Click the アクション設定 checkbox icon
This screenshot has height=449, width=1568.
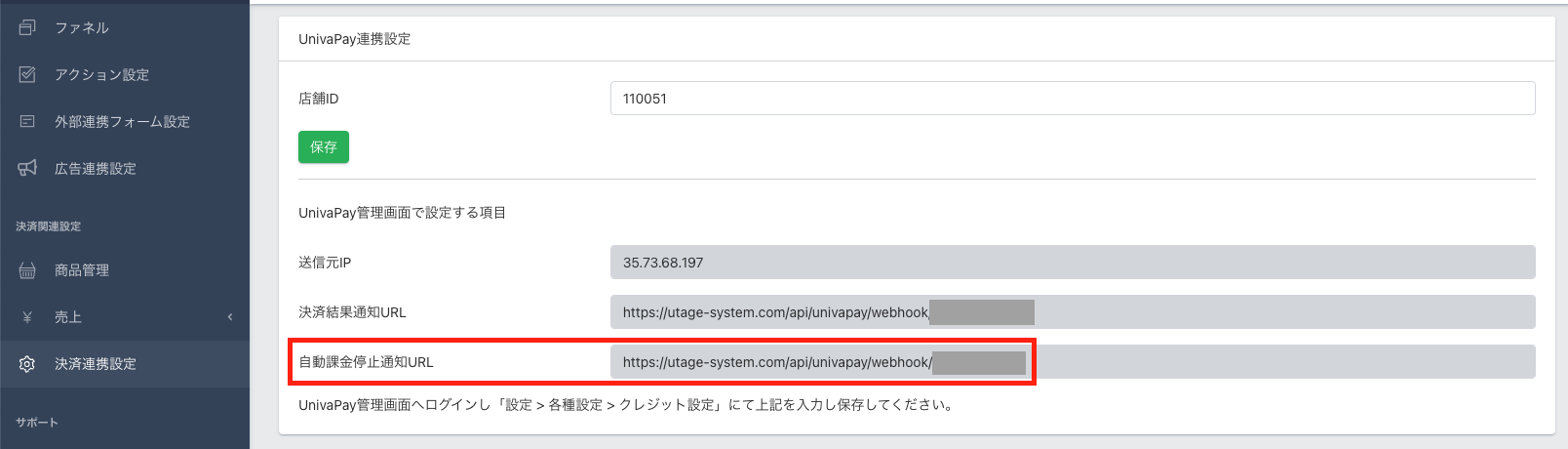coord(27,74)
